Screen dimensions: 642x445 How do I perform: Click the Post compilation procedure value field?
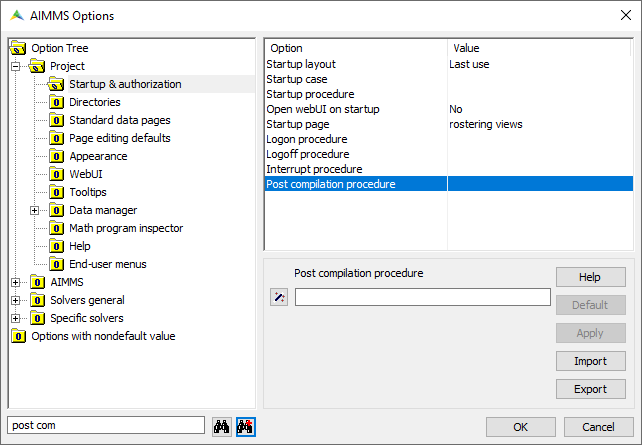(423, 297)
